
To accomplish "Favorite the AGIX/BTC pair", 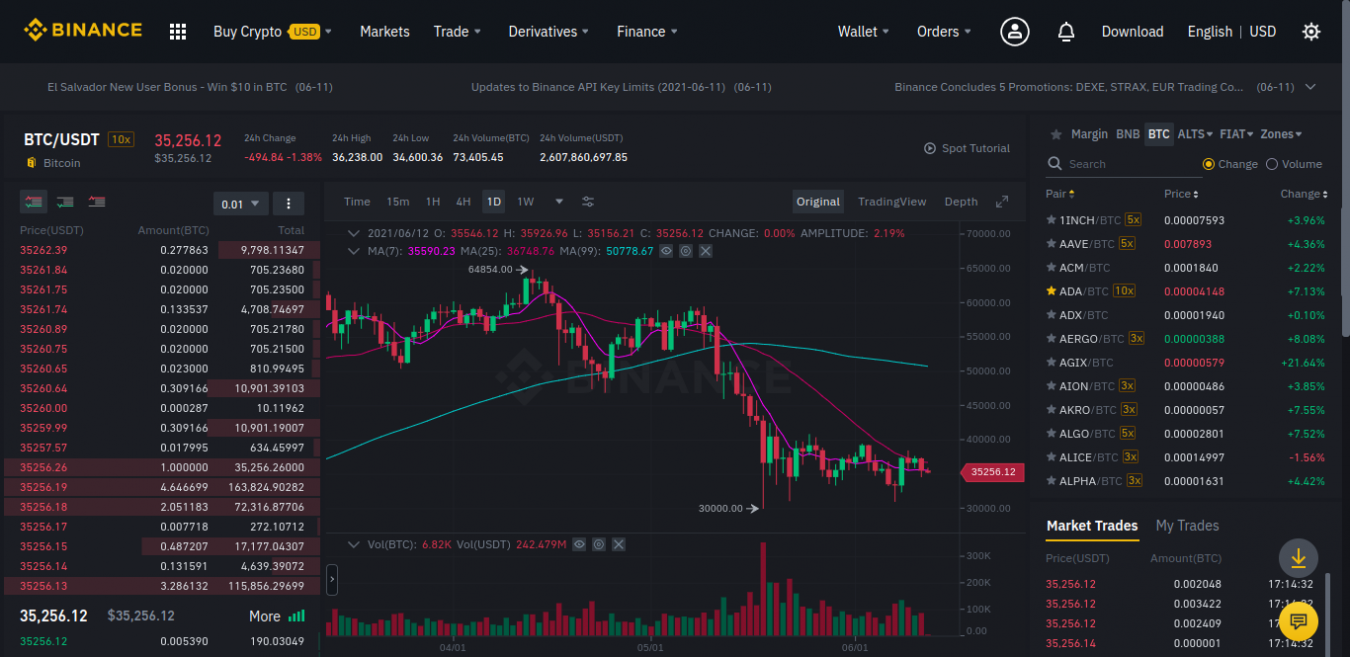I will click(1051, 362).
